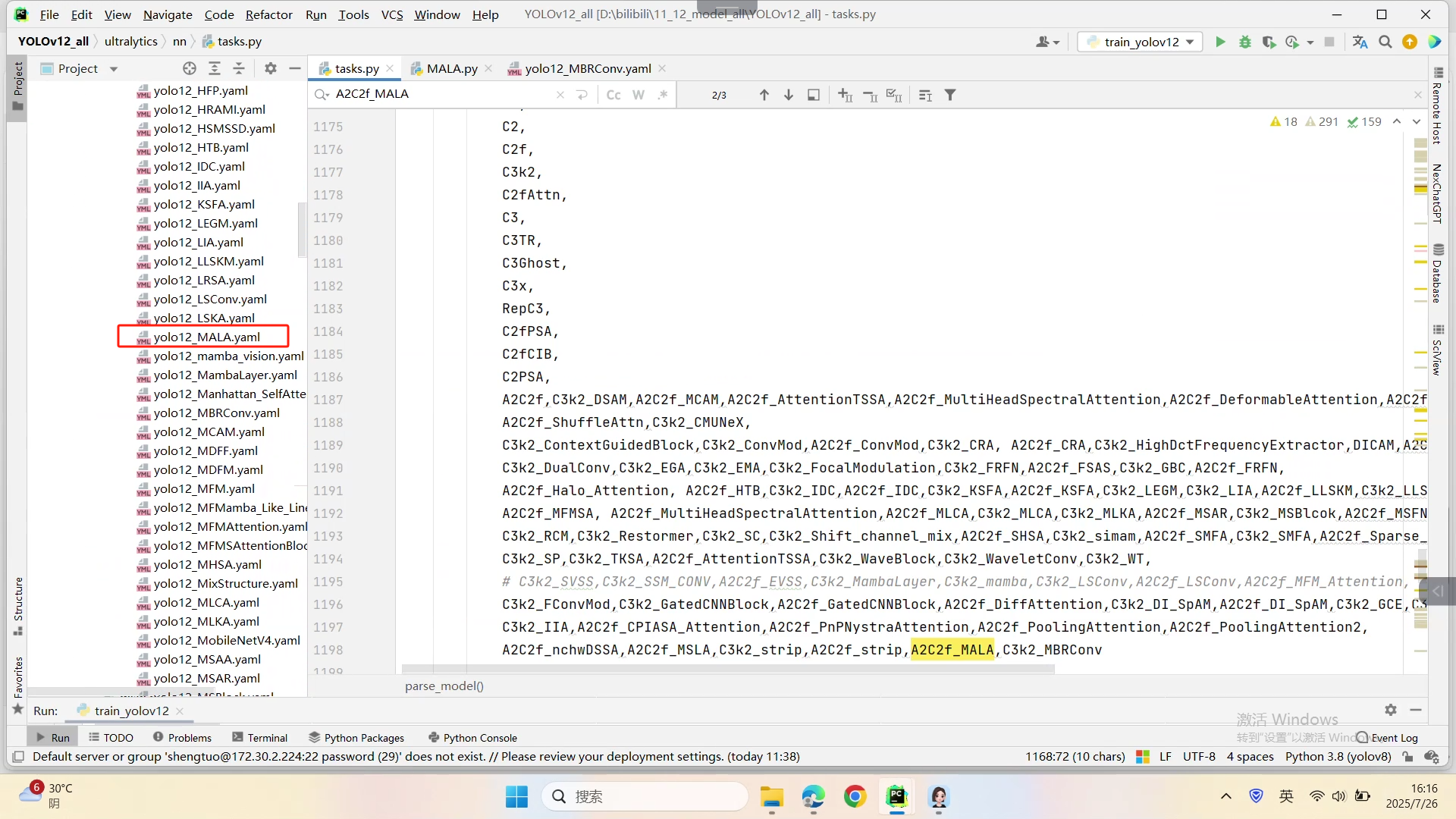Open File Explorer from the taskbar
Image resolution: width=1456 pixels, height=819 pixels.
(x=772, y=796)
